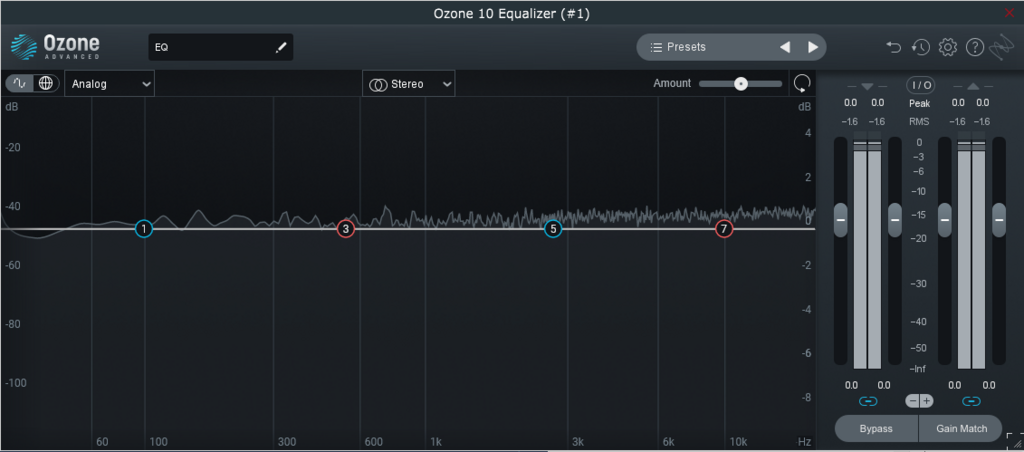Click the left input gain fader

[840, 219]
